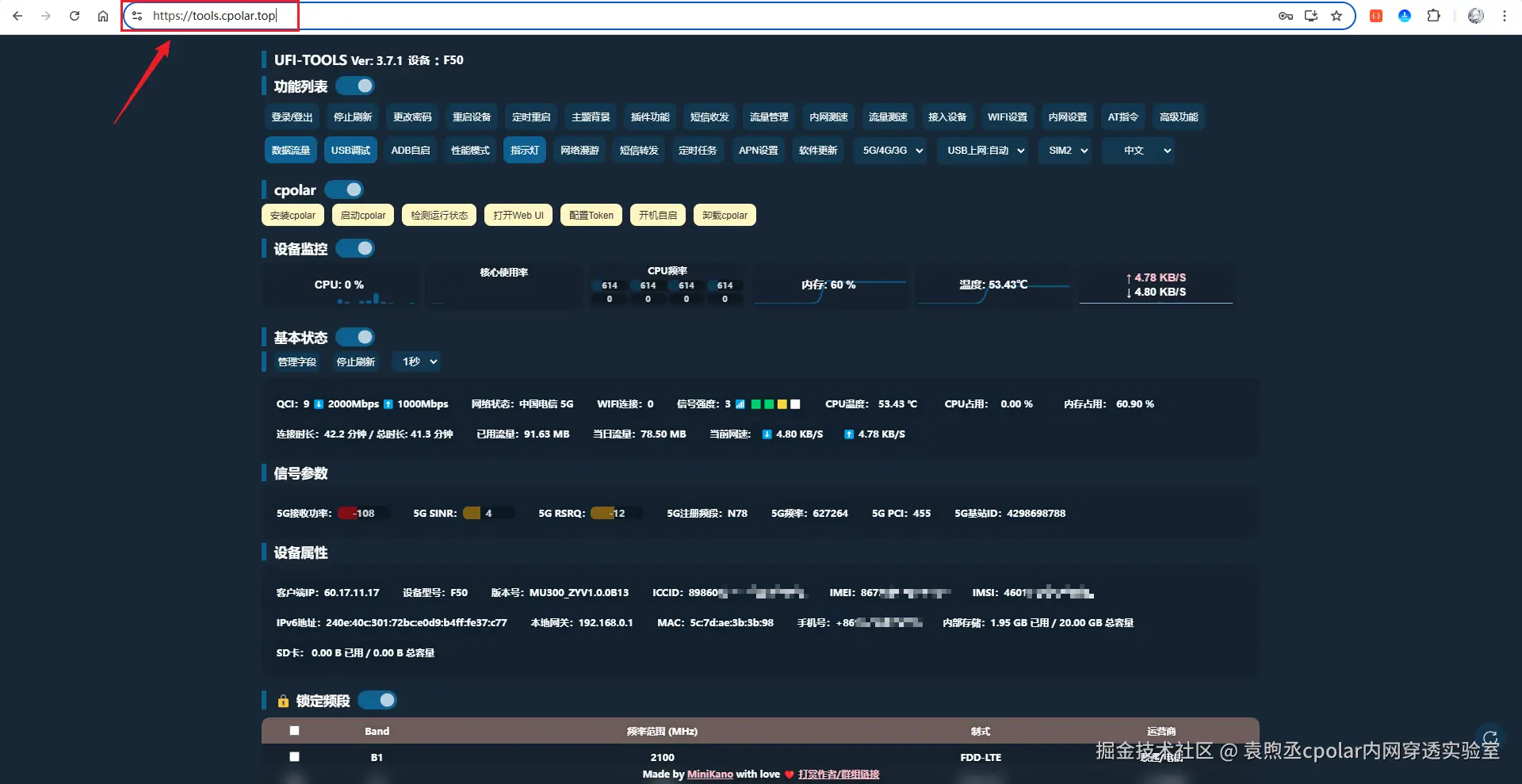The image size is (1522, 784).
Task: Open the blue download extension
Action: pos(1405,16)
